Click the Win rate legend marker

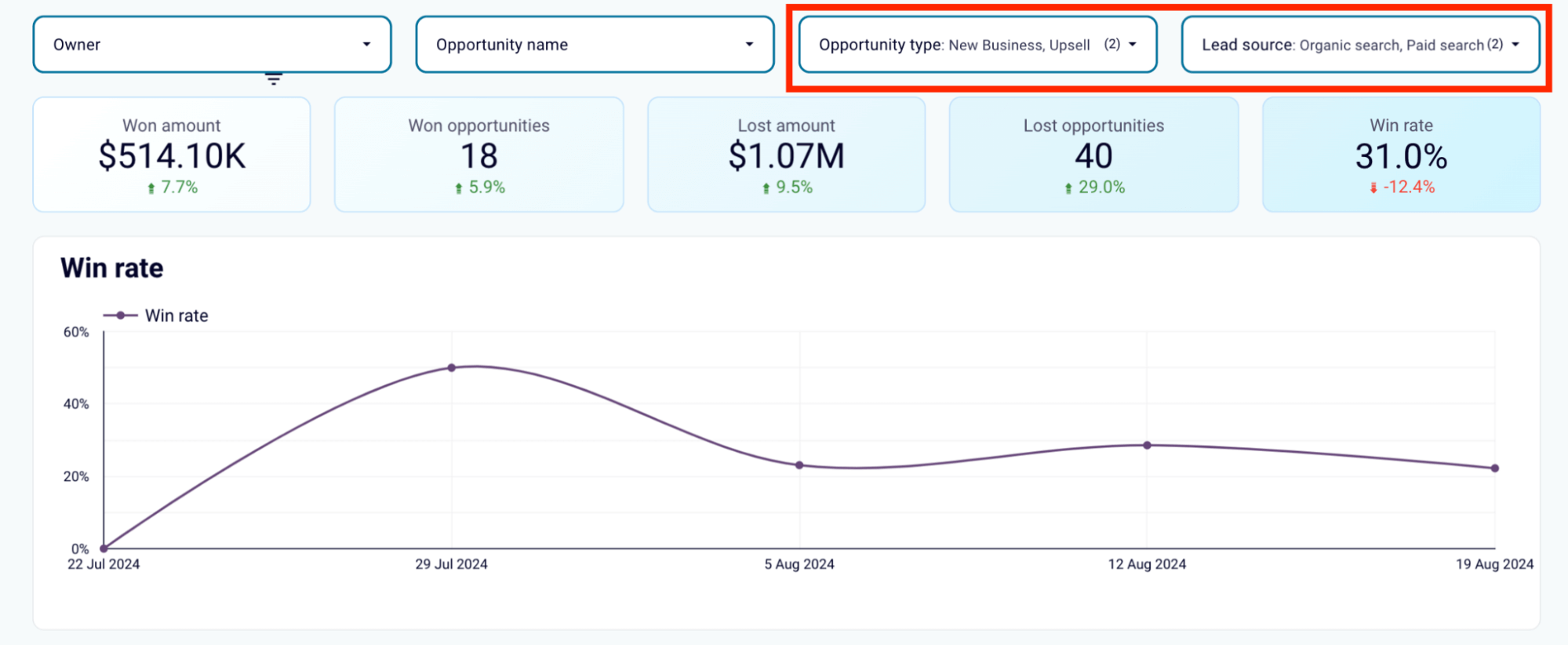click(120, 315)
